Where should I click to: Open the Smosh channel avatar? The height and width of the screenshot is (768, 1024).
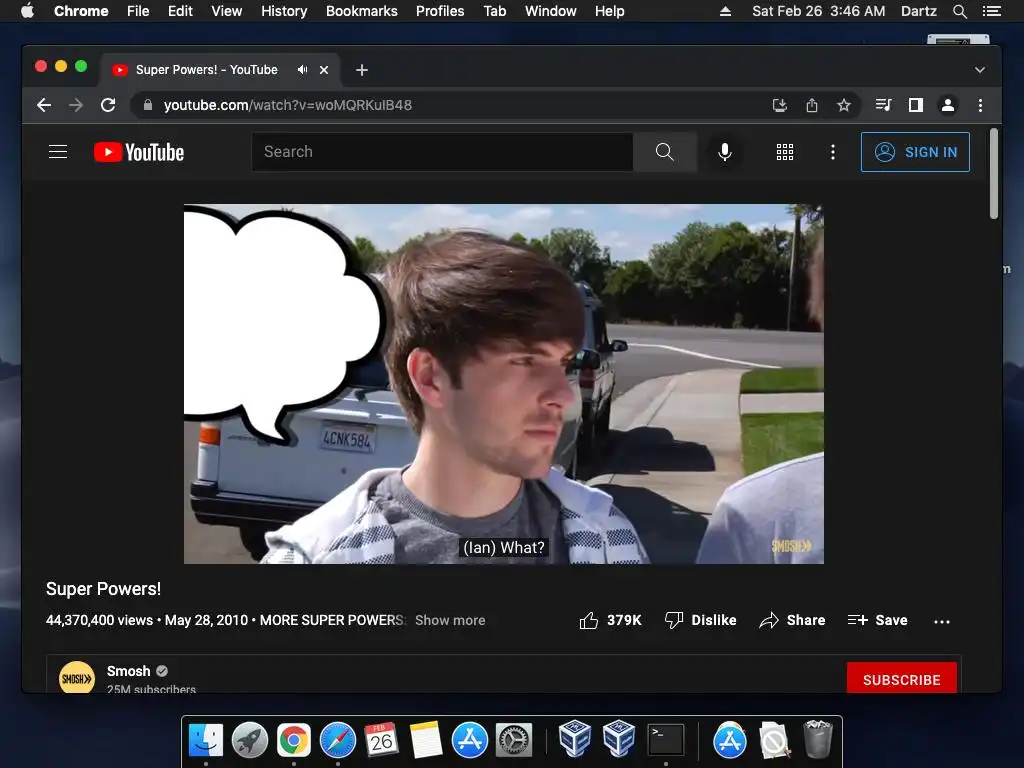[76, 679]
